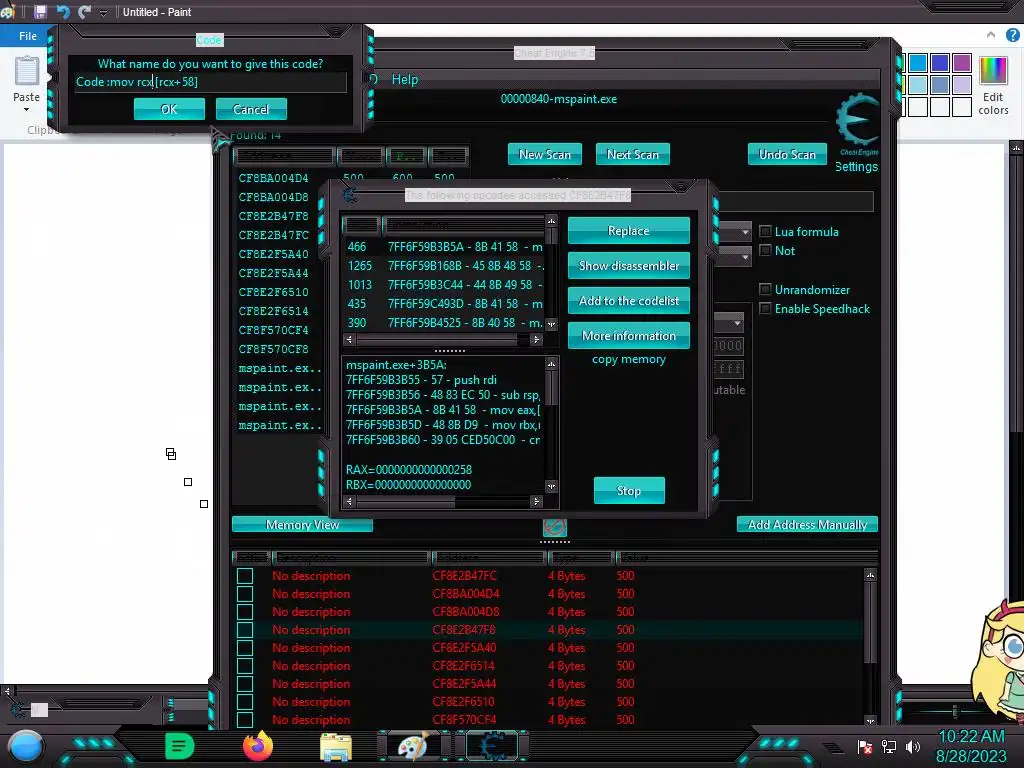Enable the Lua formula checkbox

pos(765,231)
